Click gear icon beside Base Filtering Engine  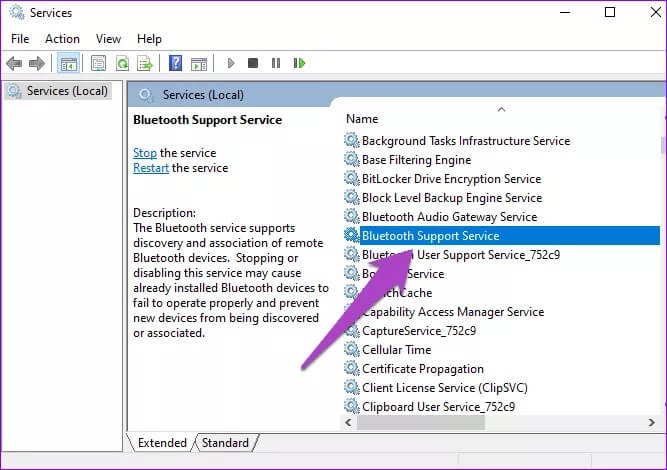[352, 160]
